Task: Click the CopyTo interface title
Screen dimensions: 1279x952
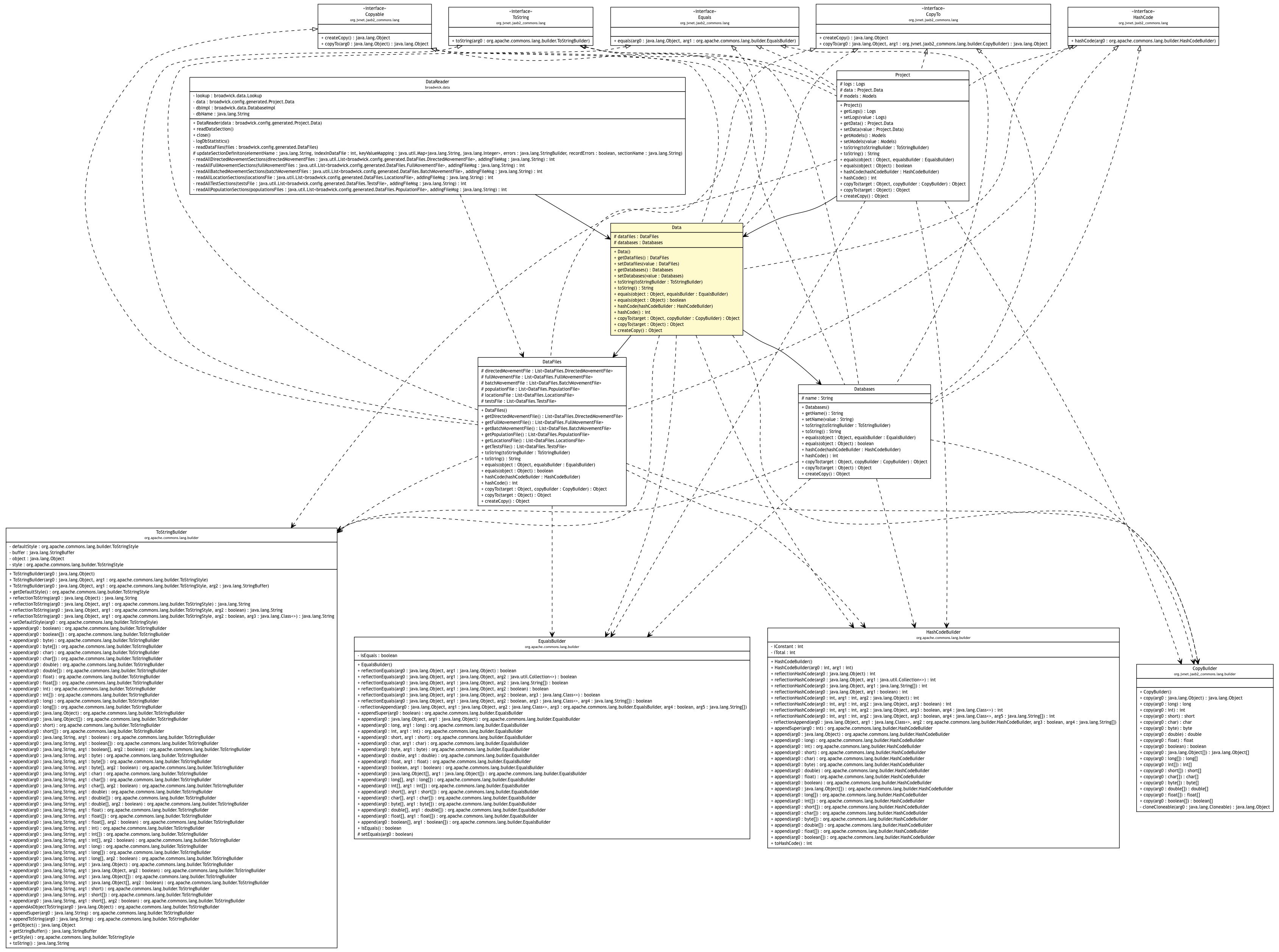Action: (933, 14)
